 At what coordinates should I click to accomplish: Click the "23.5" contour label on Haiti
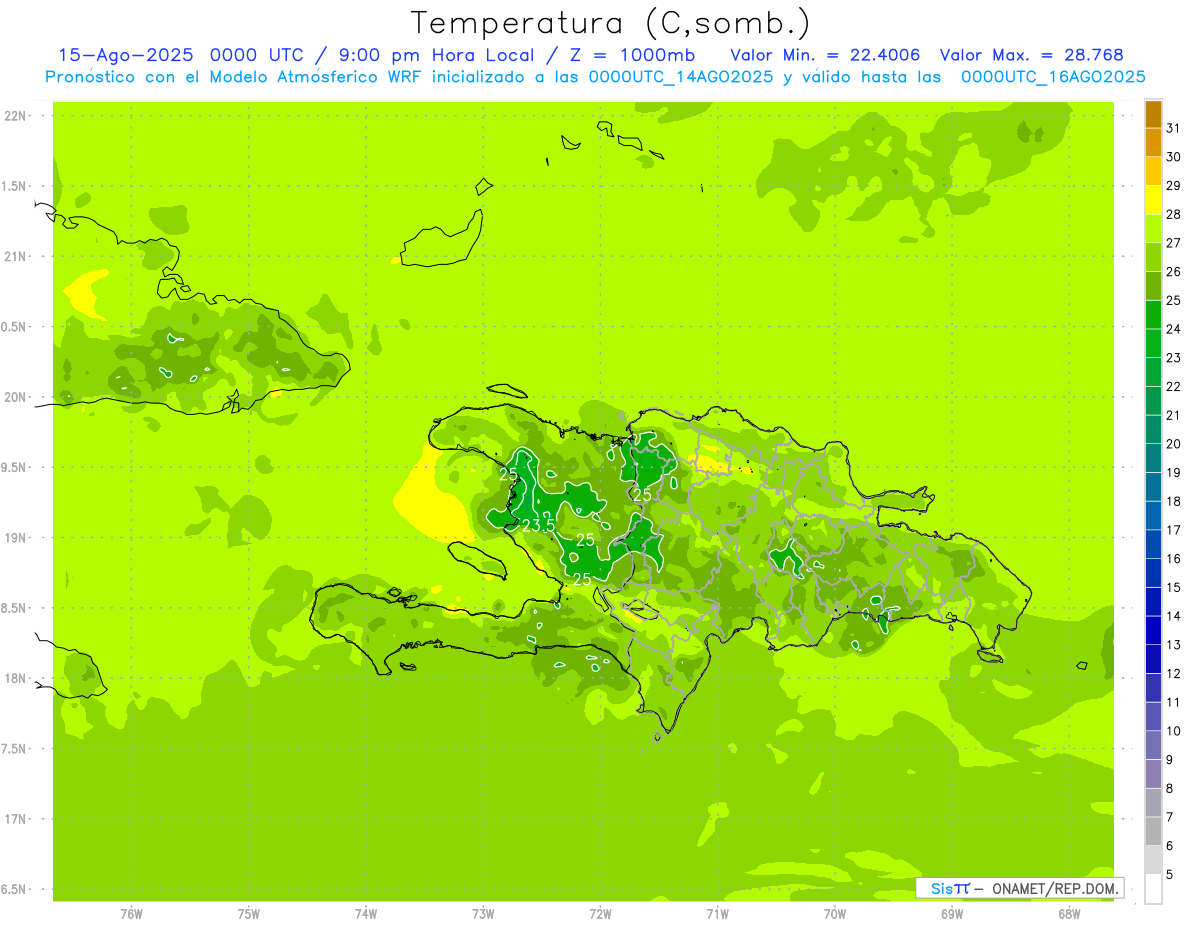click(538, 524)
